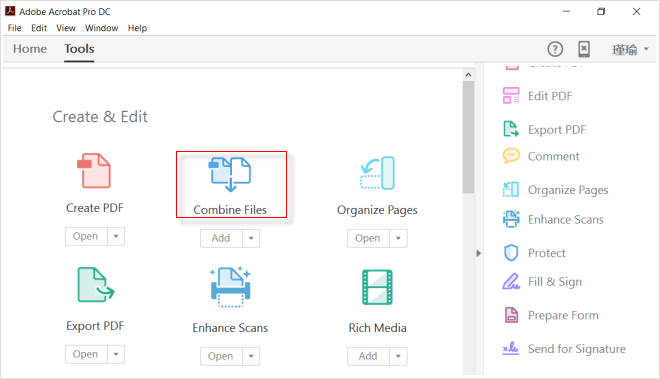Click the scrollbar up arrow
660x379 pixels.
pos(468,75)
